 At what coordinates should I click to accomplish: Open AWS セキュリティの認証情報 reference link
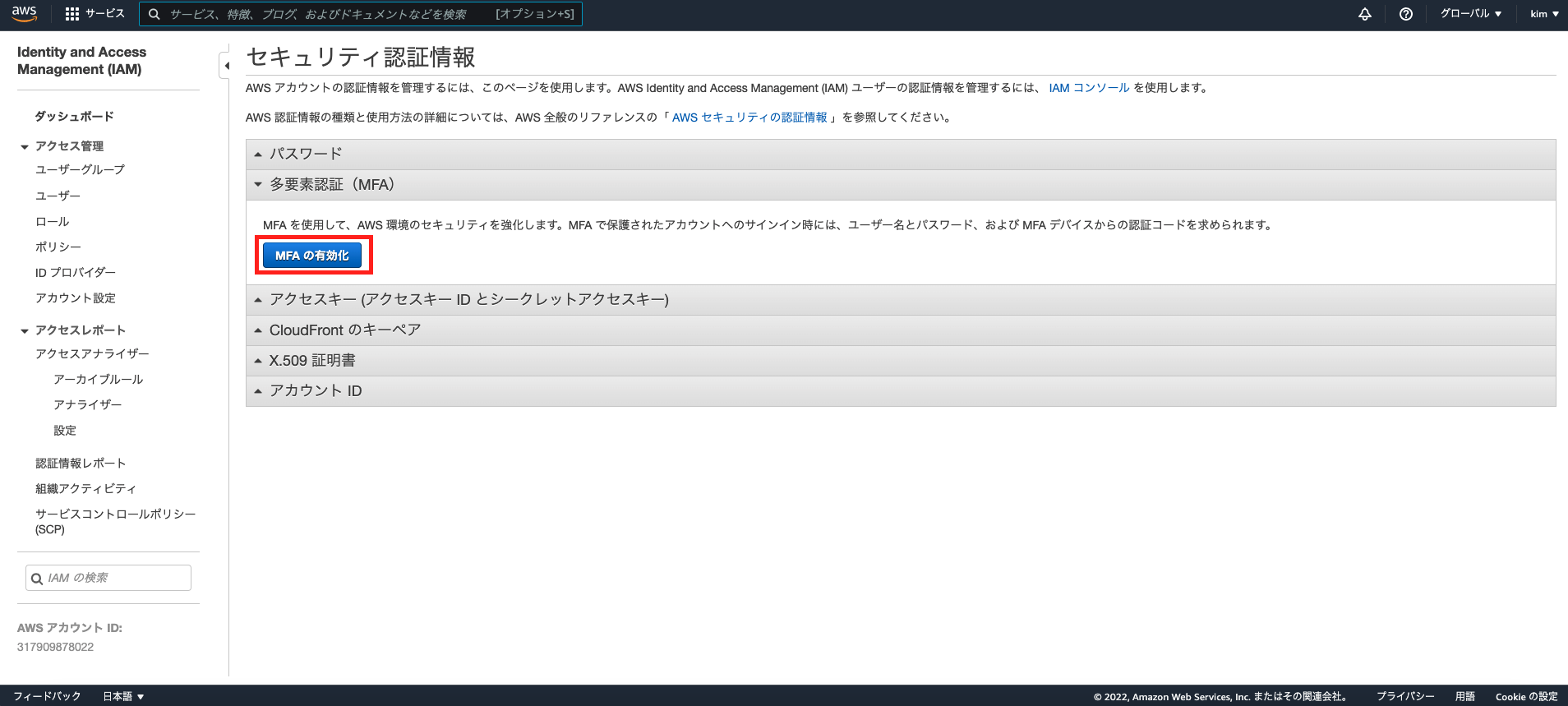pos(749,118)
